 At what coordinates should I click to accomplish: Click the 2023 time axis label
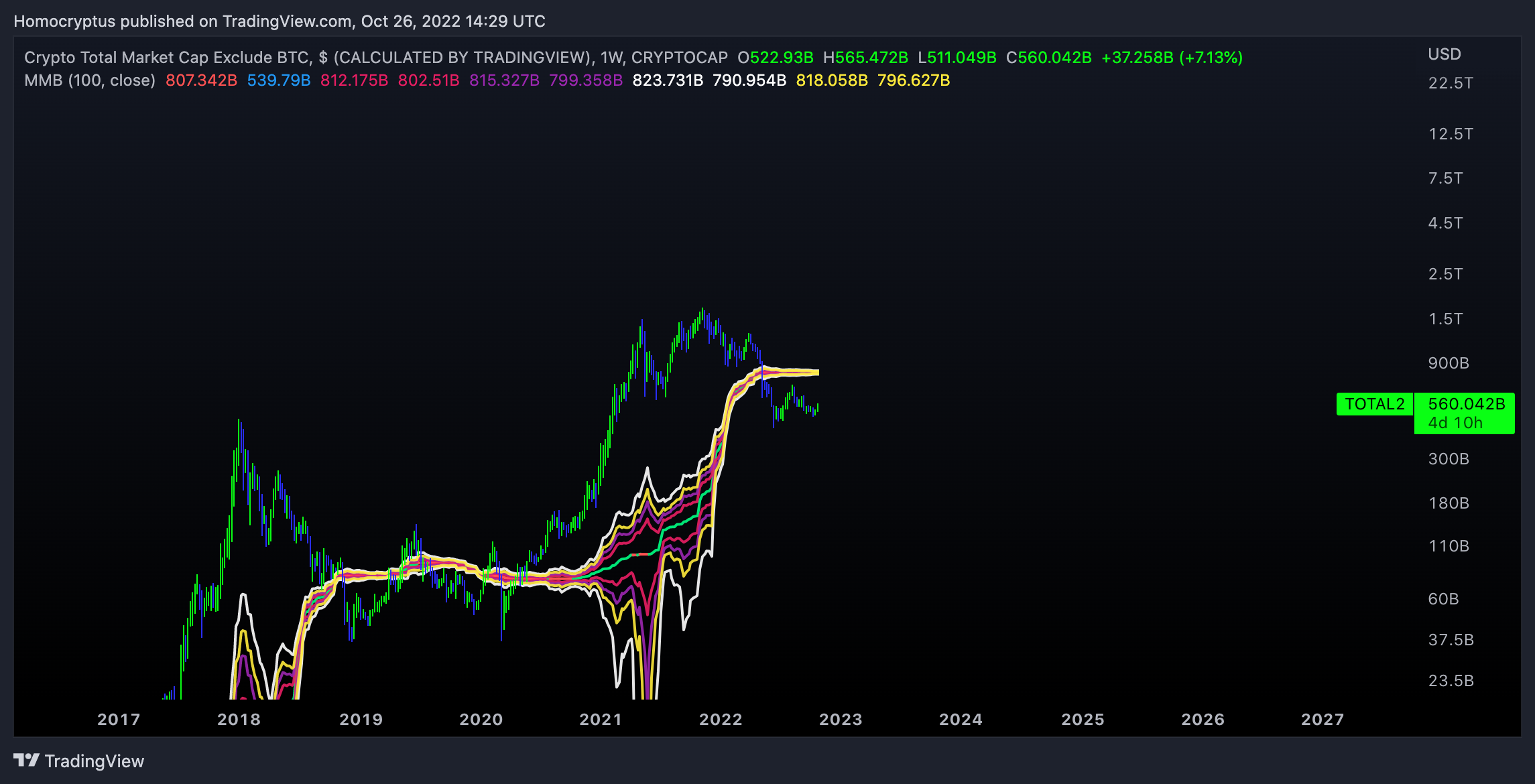(x=841, y=720)
